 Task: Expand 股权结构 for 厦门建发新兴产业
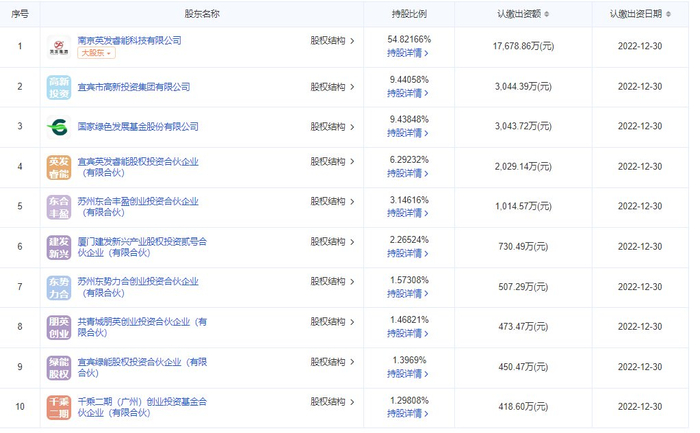point(332,241)
